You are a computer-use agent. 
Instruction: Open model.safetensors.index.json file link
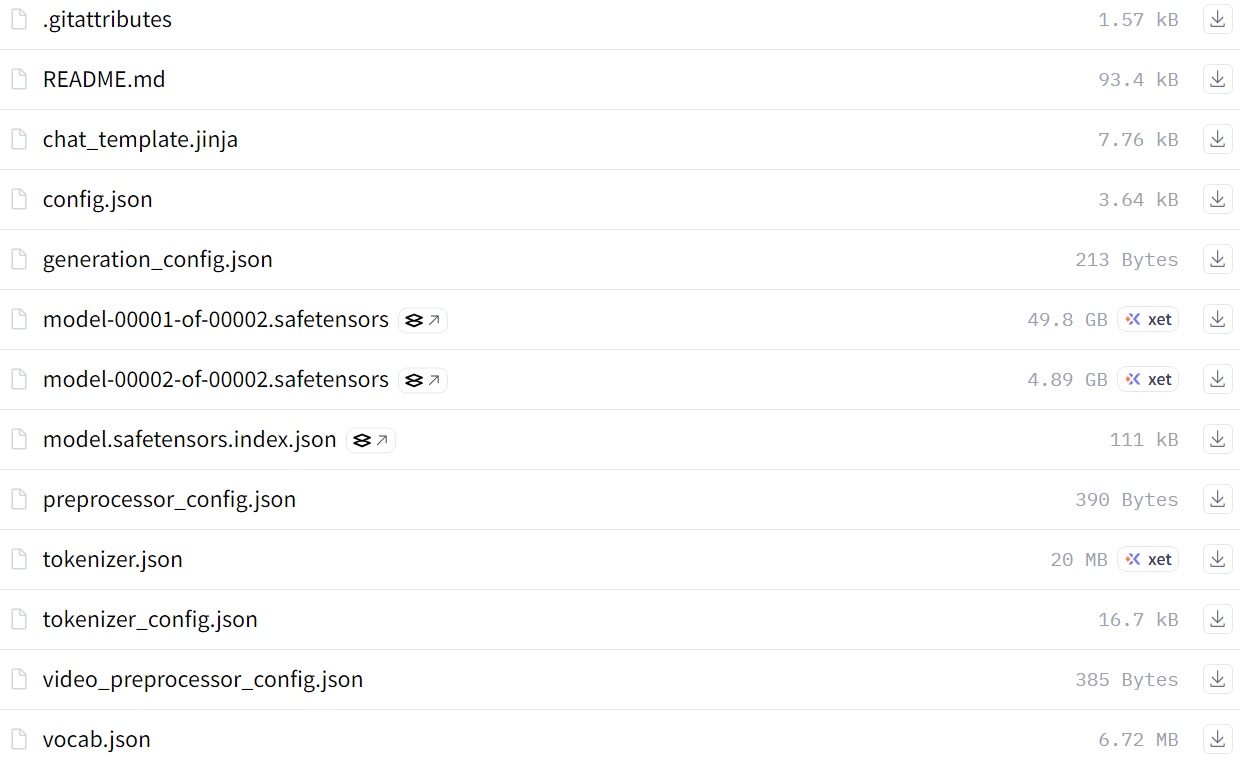[190, 439]
